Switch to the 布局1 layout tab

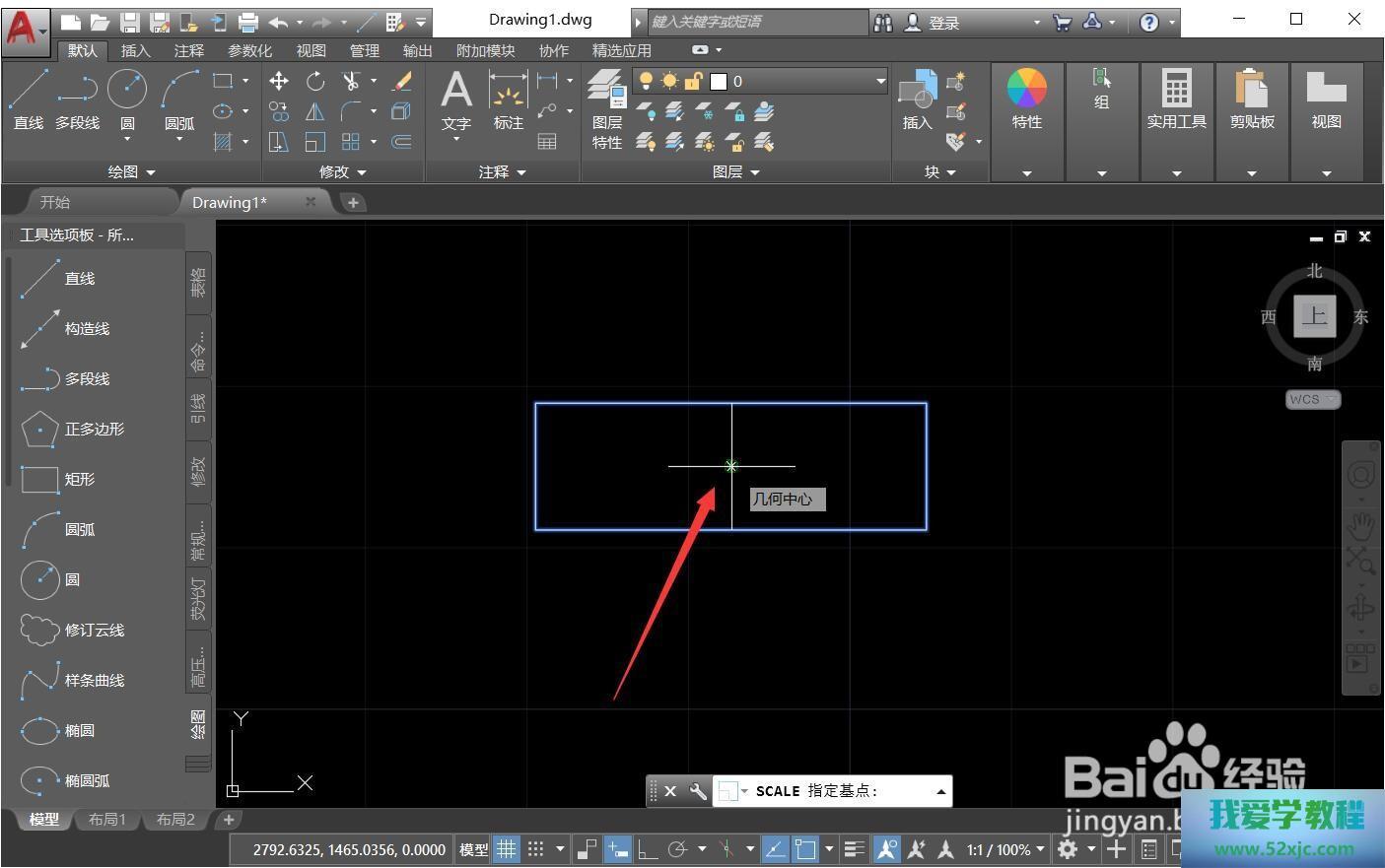click(107, 820)
